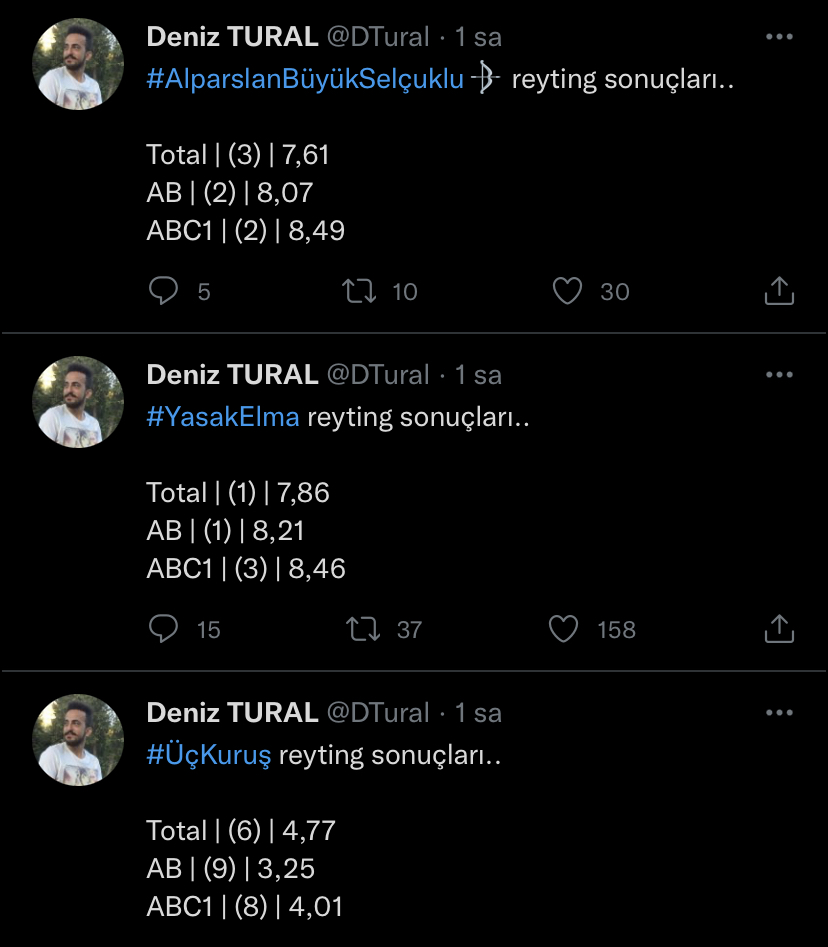828x947 pixels.
Task: Open the #ÜçKuruş hashtag
Action: tap(209, 756)
